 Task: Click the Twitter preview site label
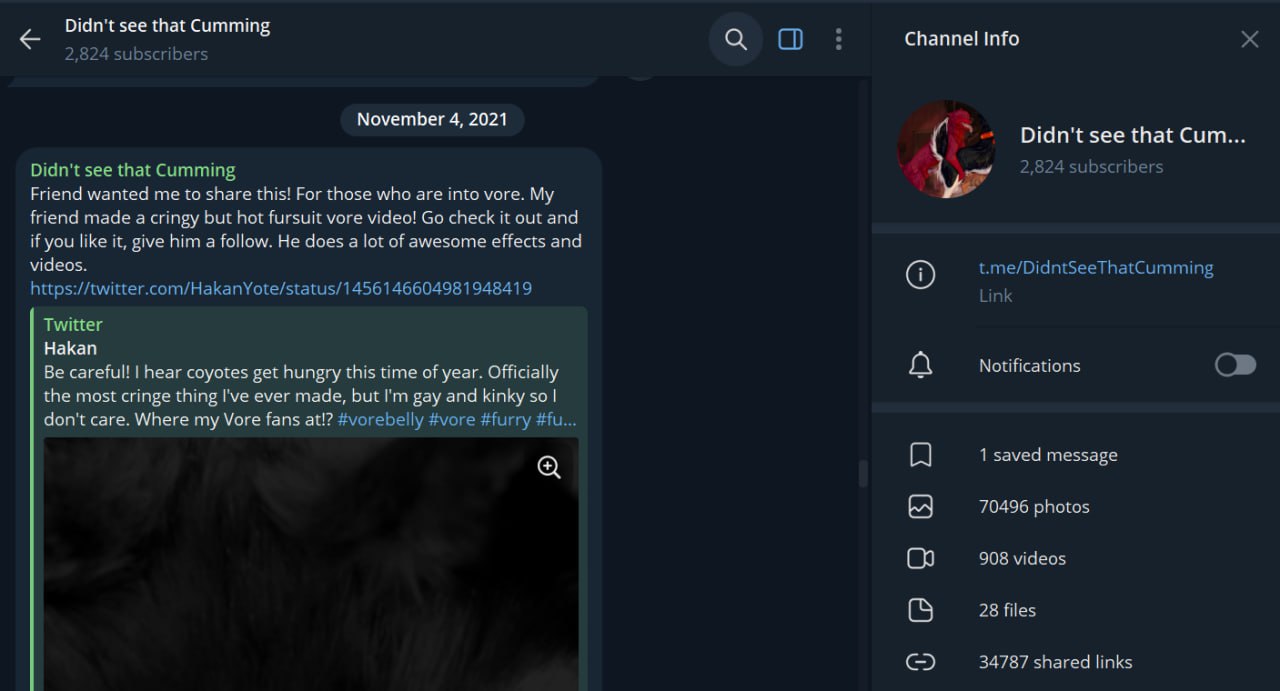[73, 324]
